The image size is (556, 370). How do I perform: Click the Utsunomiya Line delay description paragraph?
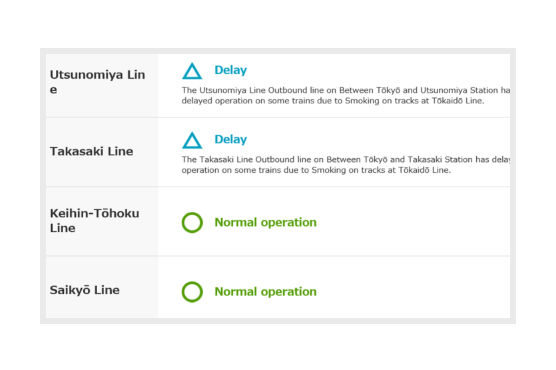coord(346,95)
